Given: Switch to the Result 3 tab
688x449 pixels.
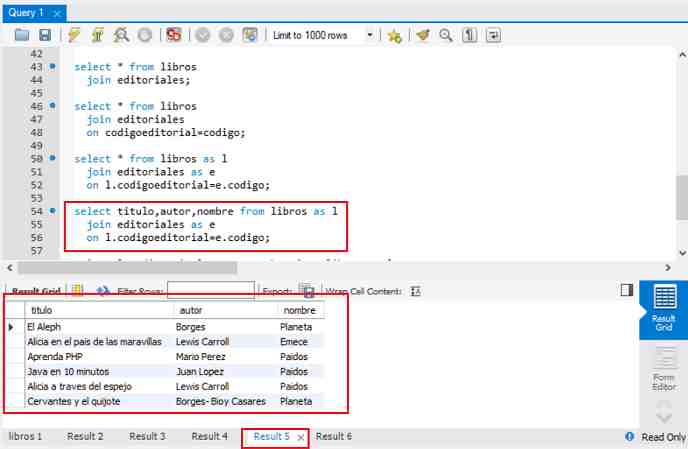Looking at the screenshot, I should (x=147, y=436).
